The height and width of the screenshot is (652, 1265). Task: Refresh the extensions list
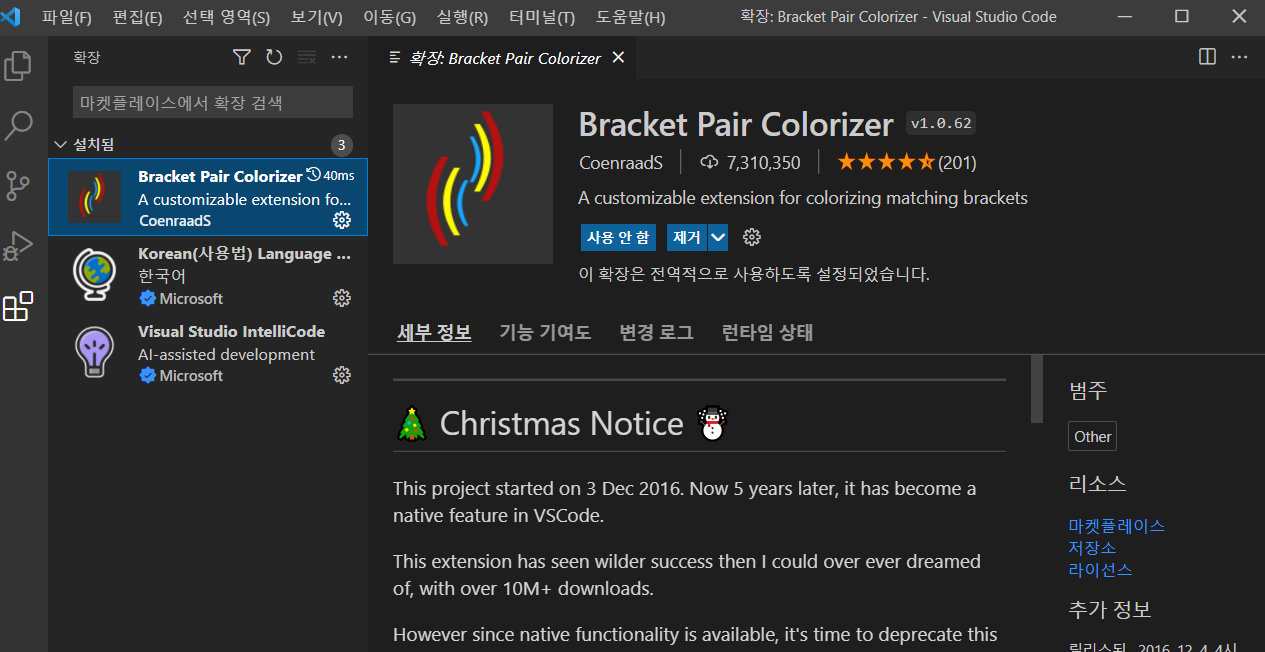tap(274, 58)
